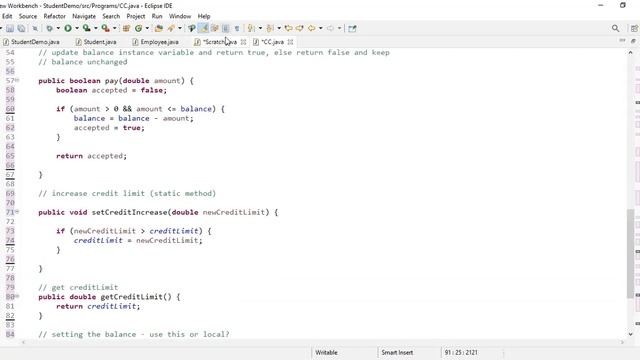Maximize the editor area icon
The width and height of the screenshot is (640, 360).
coord(633,41)
